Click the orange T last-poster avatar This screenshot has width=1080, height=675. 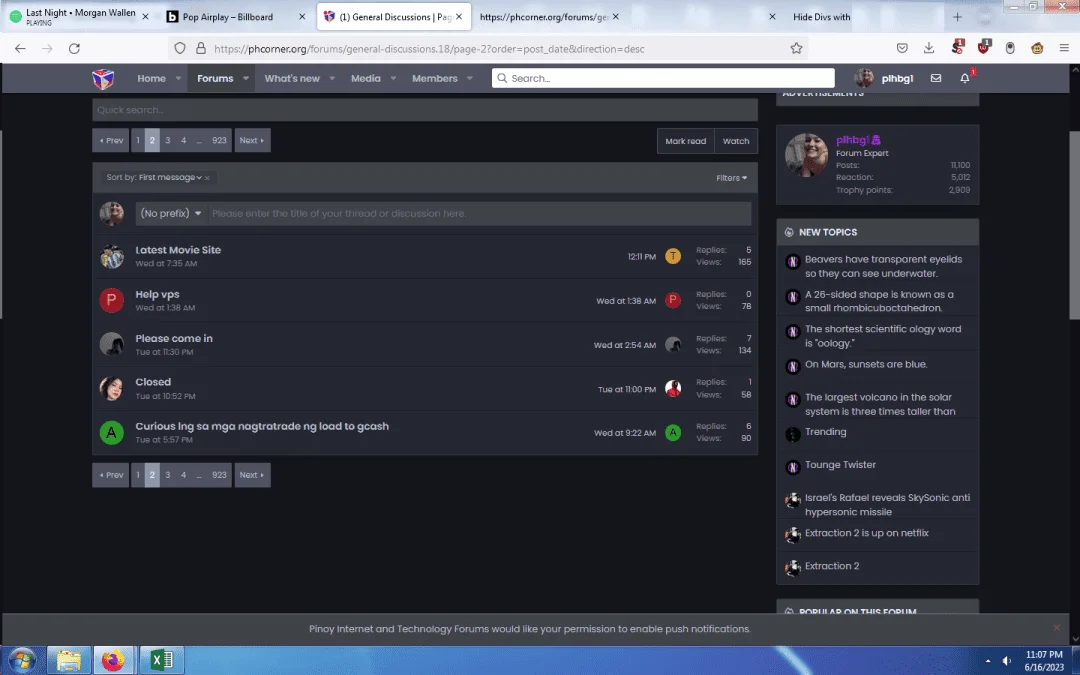673,256
